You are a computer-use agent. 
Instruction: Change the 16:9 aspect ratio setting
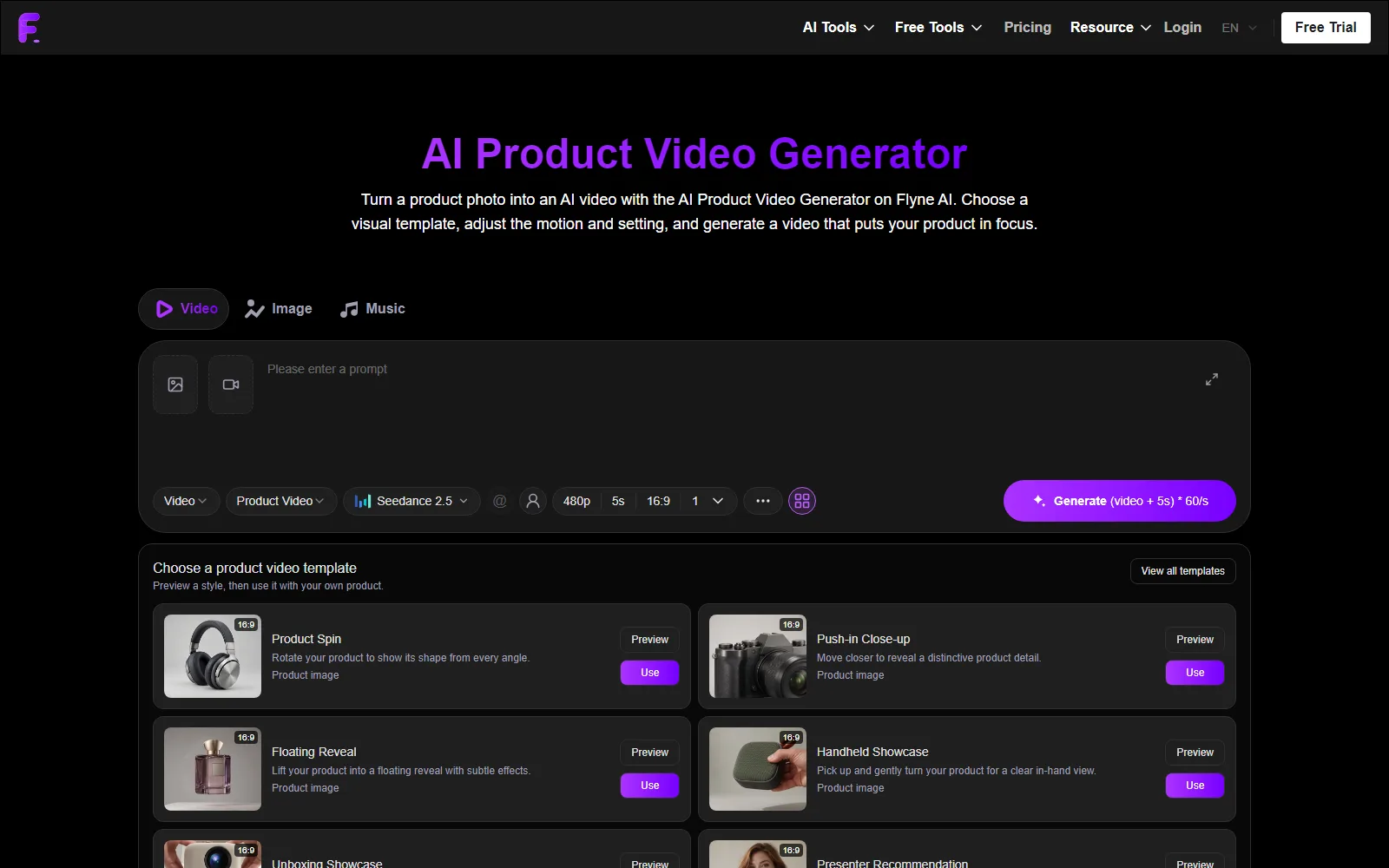click(x=658, y=501)
